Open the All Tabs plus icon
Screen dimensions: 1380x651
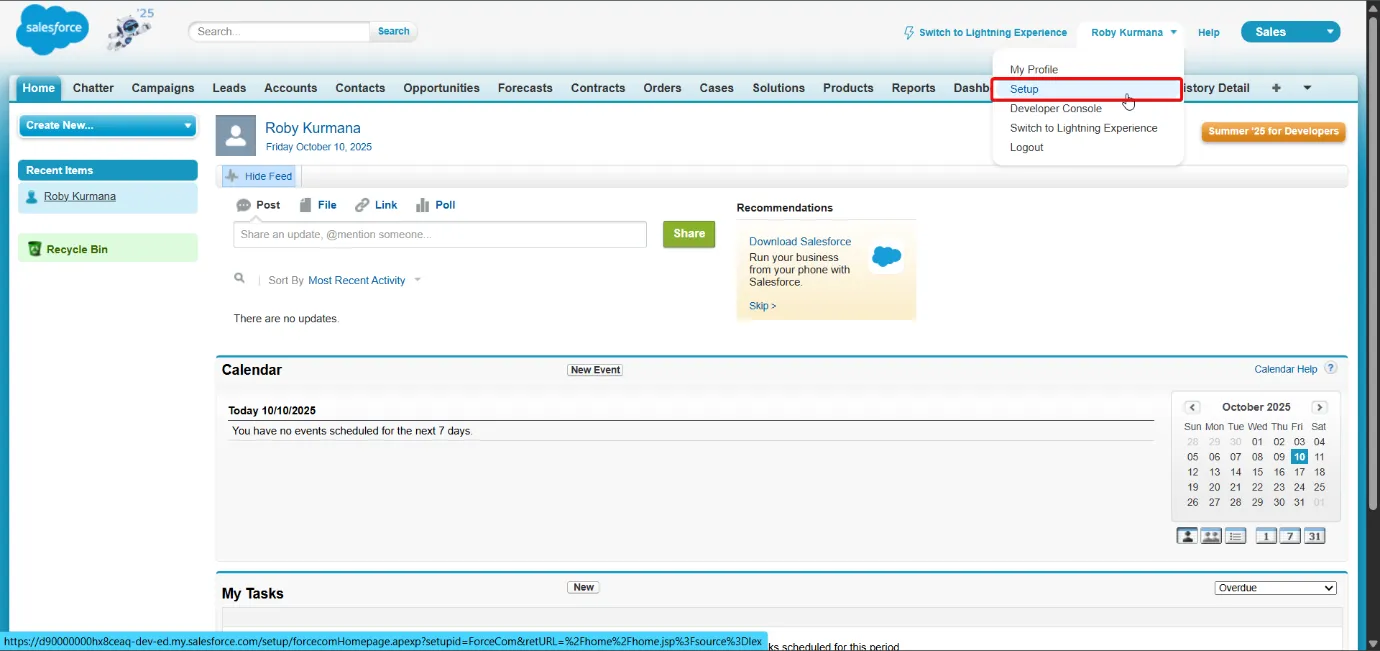point(1276,88)
